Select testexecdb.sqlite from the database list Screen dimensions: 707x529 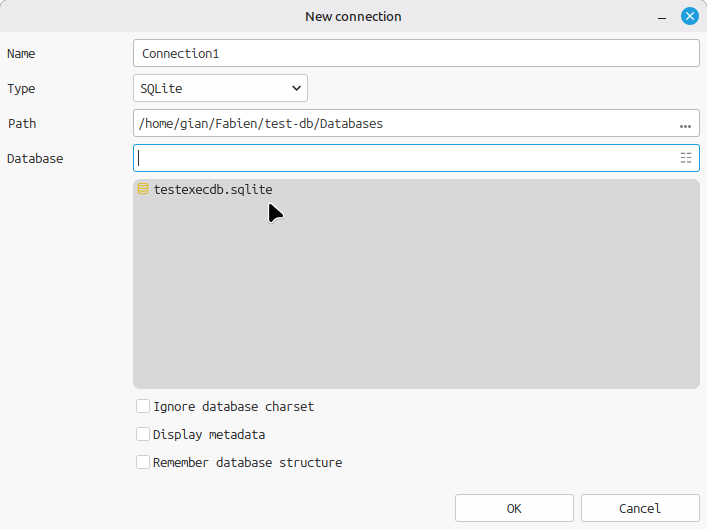212,189
